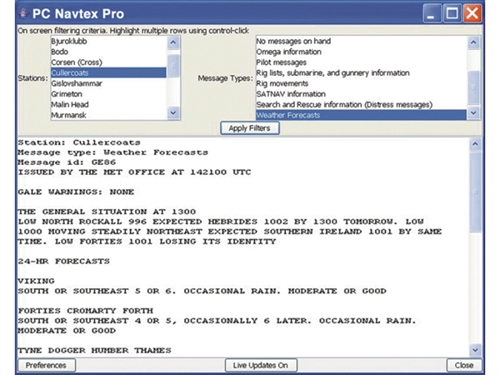The height and width of the screenshot is (375, 500).
Task: Toggle the Live Updates On button
Action: pyautogui.click(x=261, y=365)
